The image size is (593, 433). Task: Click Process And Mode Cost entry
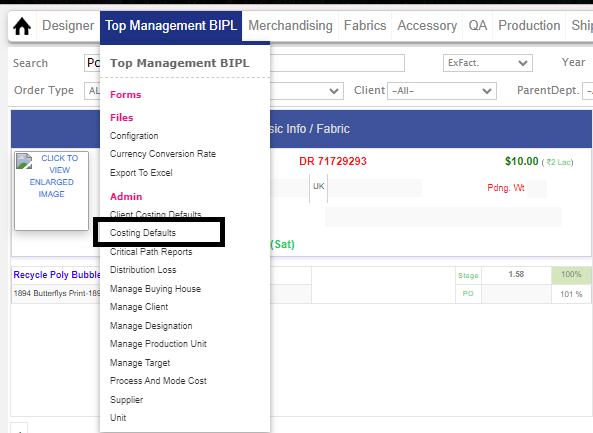point(158,381)
